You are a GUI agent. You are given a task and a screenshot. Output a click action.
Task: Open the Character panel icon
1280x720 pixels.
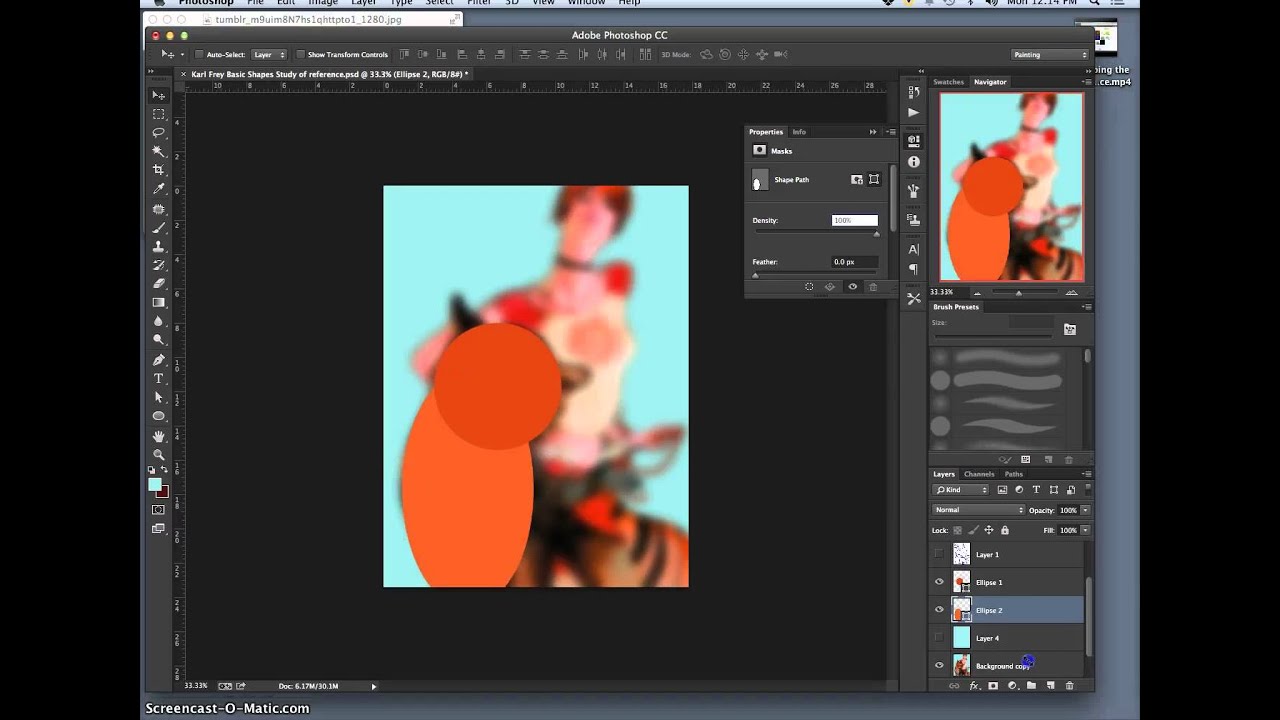pos(913,249)
